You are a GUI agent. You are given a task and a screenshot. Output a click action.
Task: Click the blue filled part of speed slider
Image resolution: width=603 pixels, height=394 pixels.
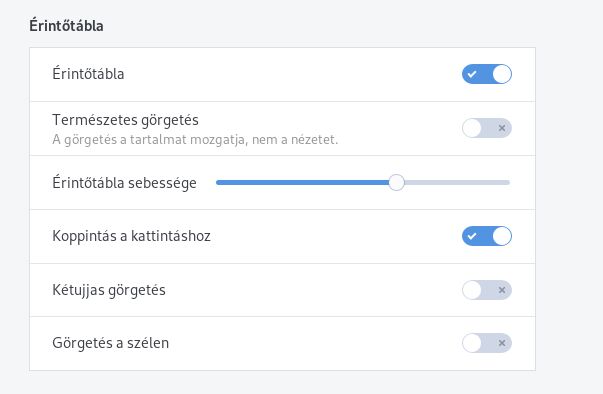point(302,183)
